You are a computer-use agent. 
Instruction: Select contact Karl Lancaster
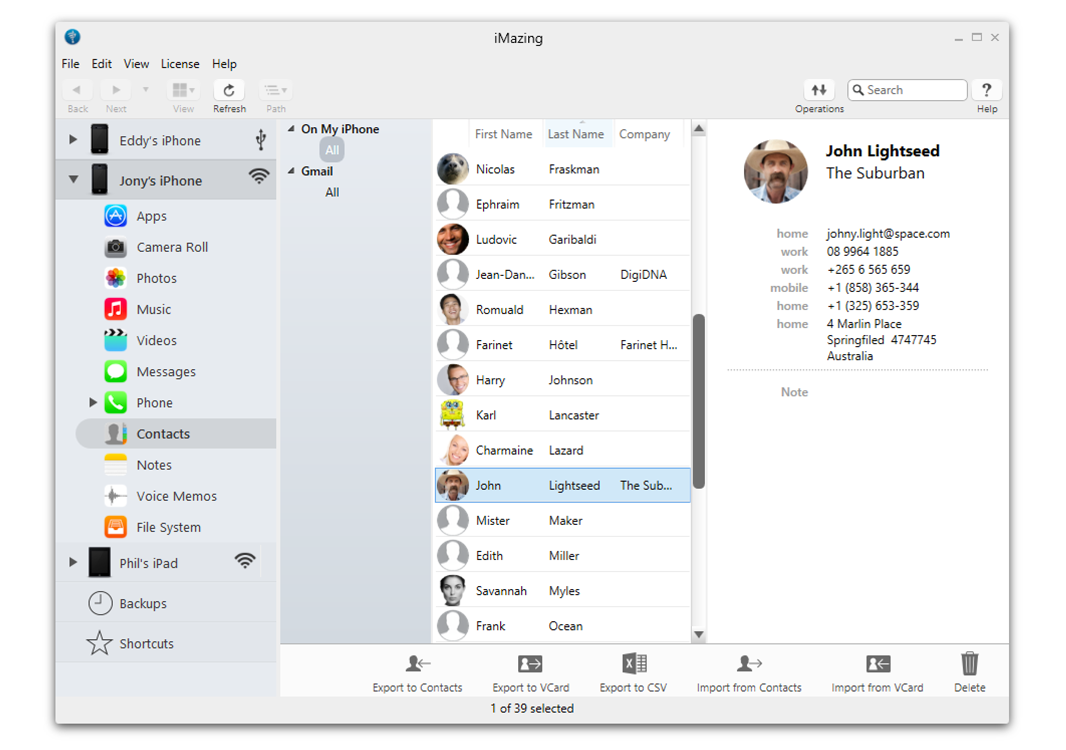pos(562,415)
